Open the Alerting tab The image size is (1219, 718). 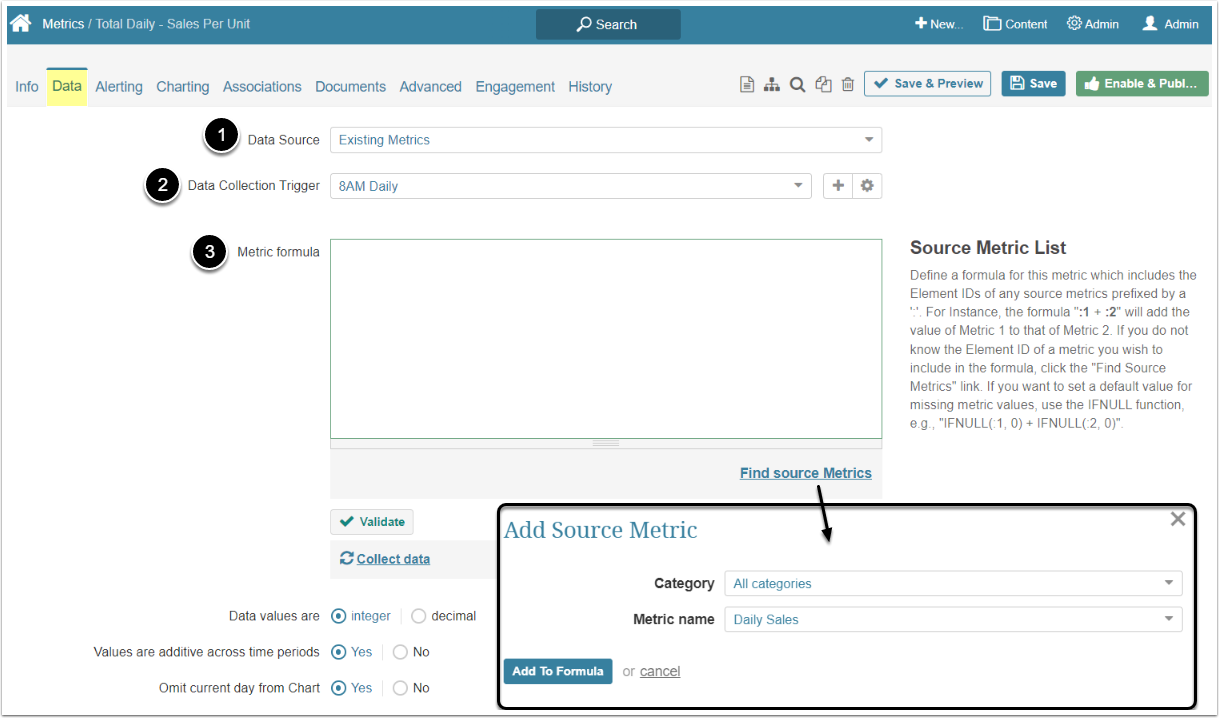(x=119, y=87)
